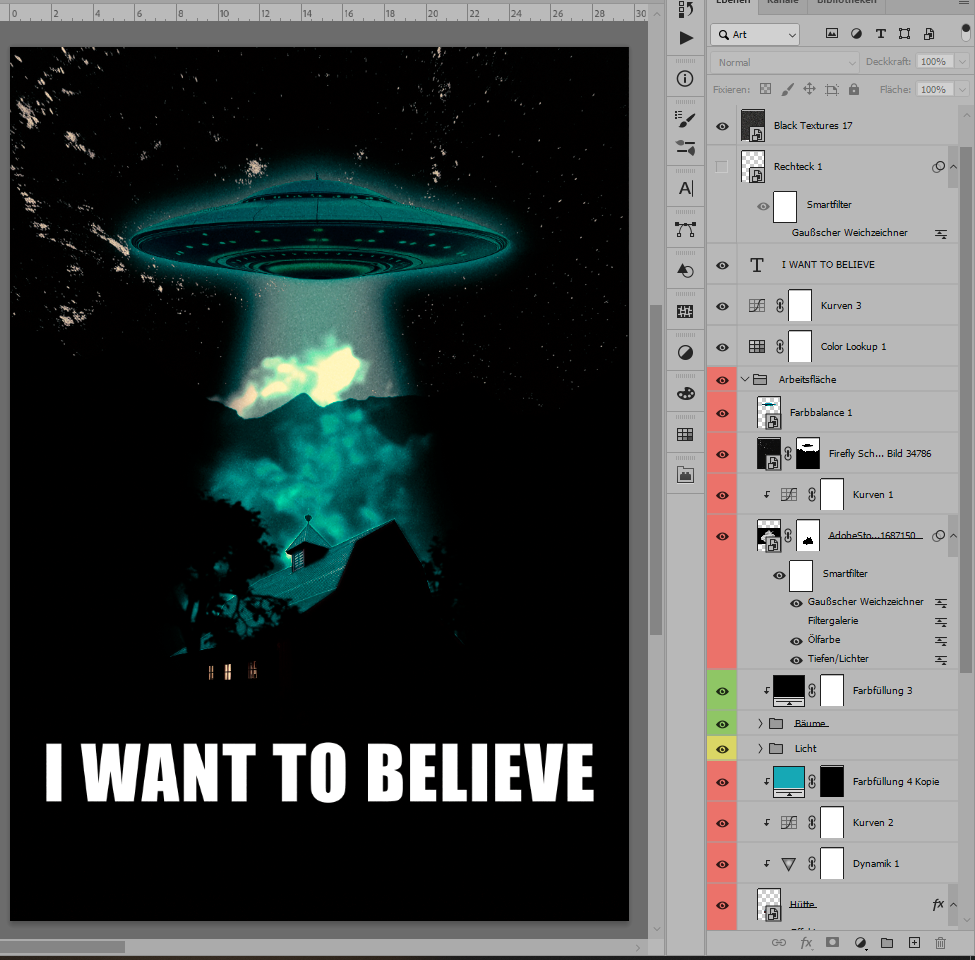Click the Deckkraft 100% opacity field
This screenshot has height=960, width=975.
point(935,62)
